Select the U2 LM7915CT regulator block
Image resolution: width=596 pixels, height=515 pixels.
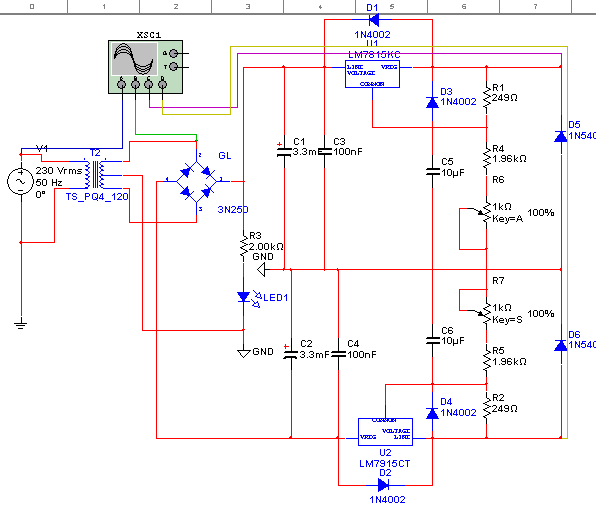pos(385,432)
